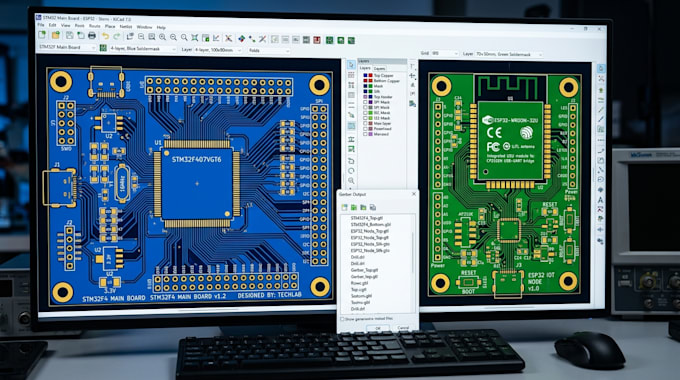Open the Place menu
Image resolution: width=680 pixels, height=380 pixels.
110,26
